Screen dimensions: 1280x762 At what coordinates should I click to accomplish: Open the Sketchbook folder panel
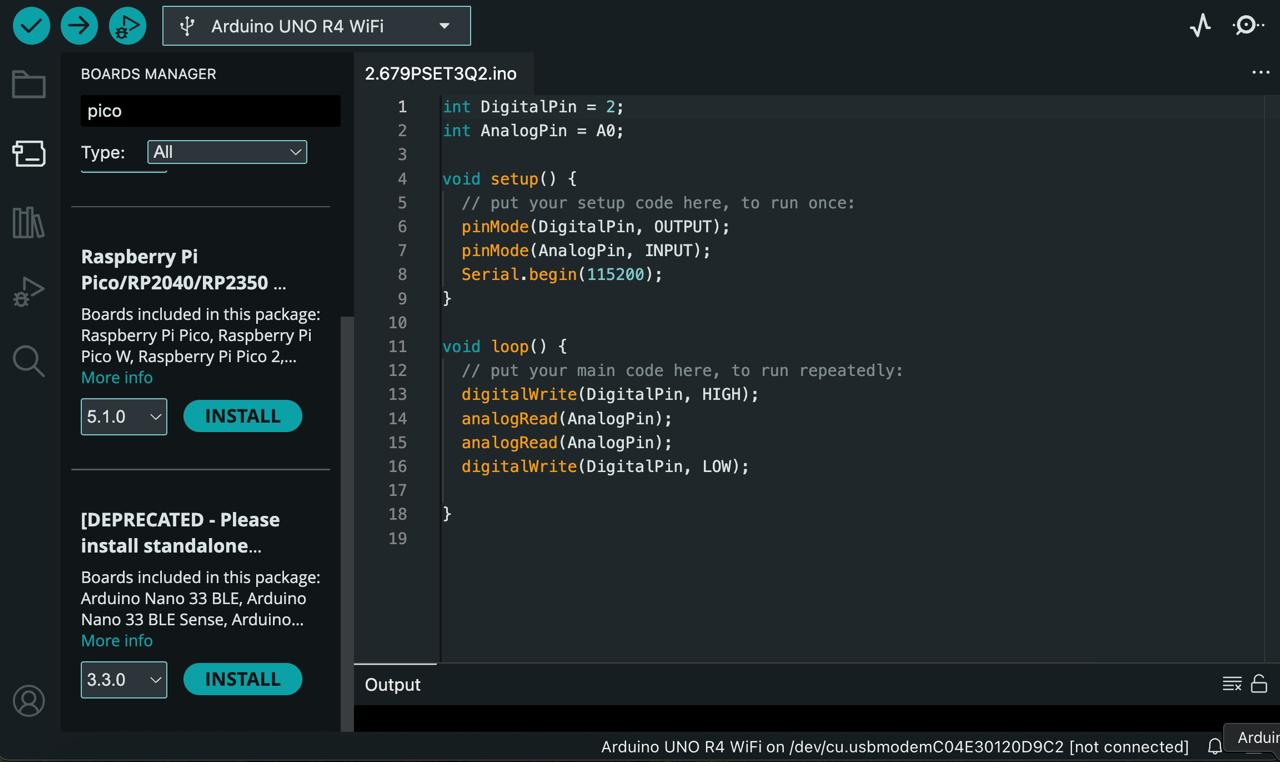click(28, 85)
